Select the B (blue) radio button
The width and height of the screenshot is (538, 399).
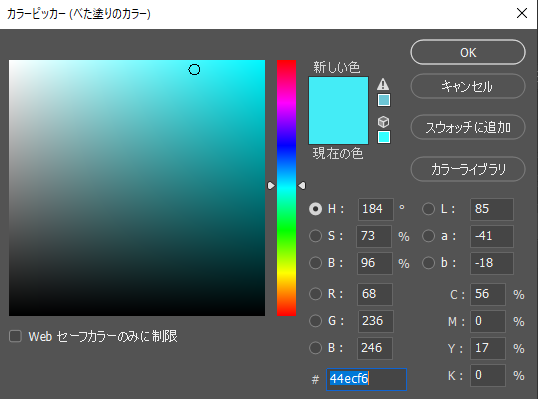315,348
